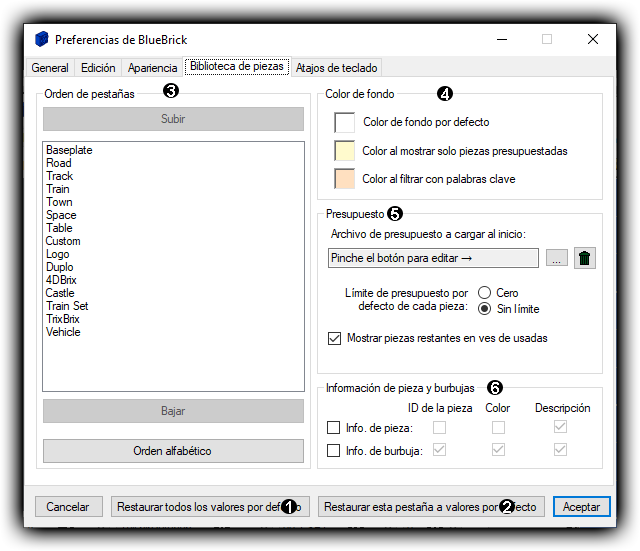Toggle Descripción checkbox for Info. de burbuja
640x551 pixels.
pyautogui.click(x=560, y=450)
